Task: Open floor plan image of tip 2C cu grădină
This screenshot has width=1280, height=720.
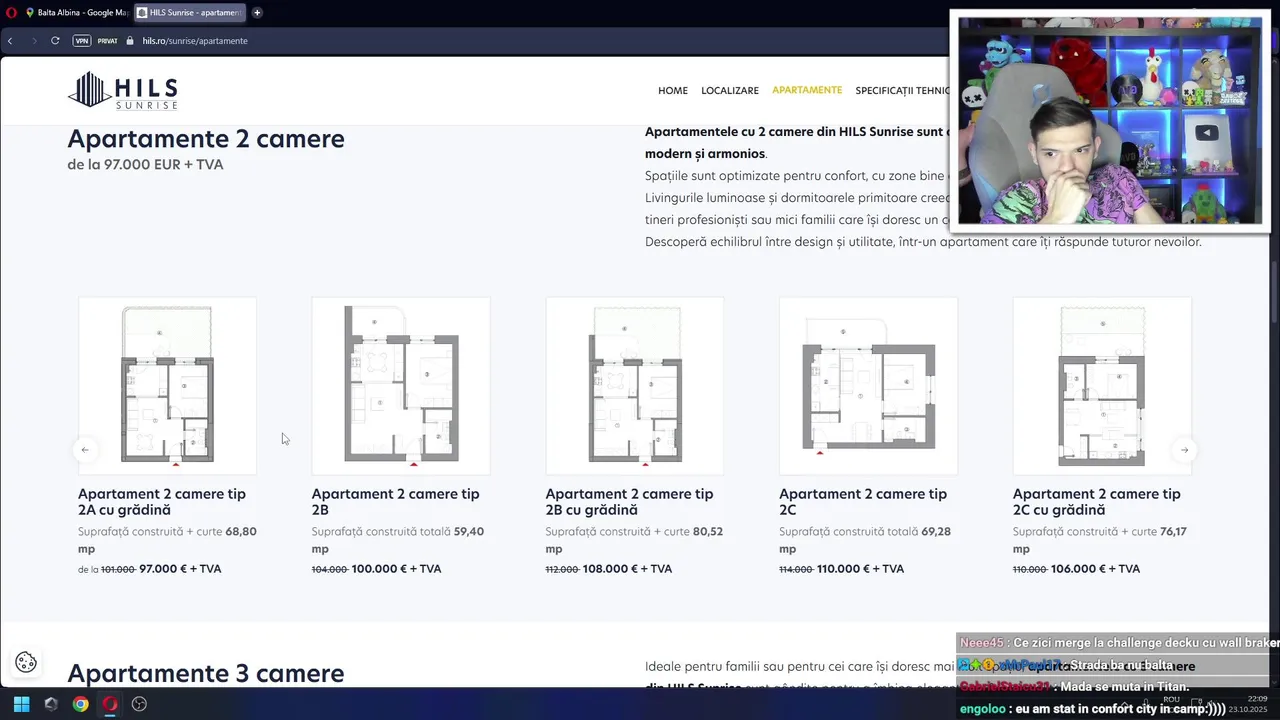Action: click(x=1102, y=386)
